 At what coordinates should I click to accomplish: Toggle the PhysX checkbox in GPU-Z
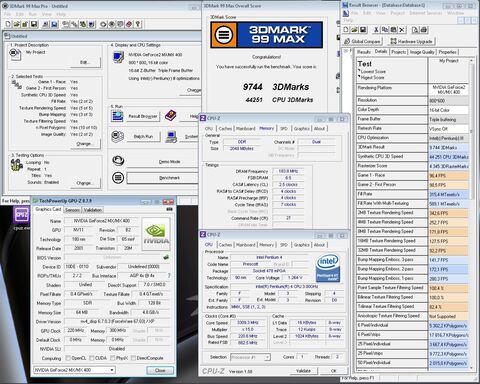pos(113,358)
